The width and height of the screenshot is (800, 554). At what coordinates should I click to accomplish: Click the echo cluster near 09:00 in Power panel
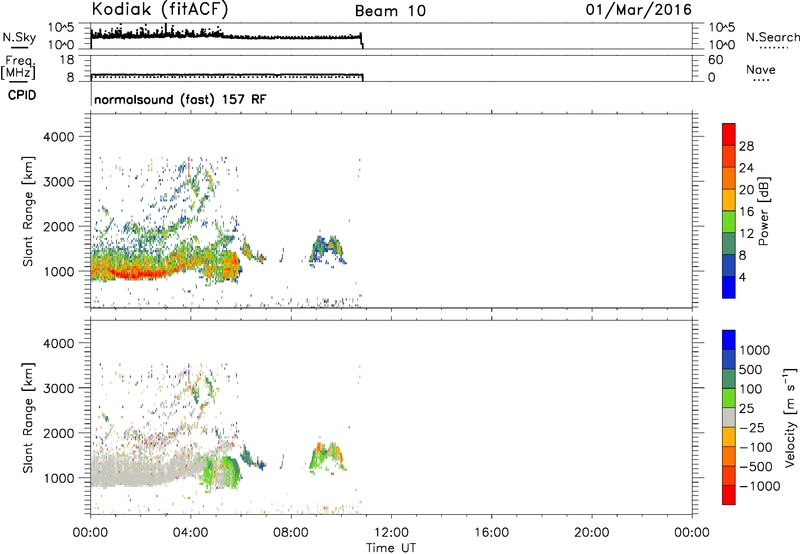tap(328, 250)
